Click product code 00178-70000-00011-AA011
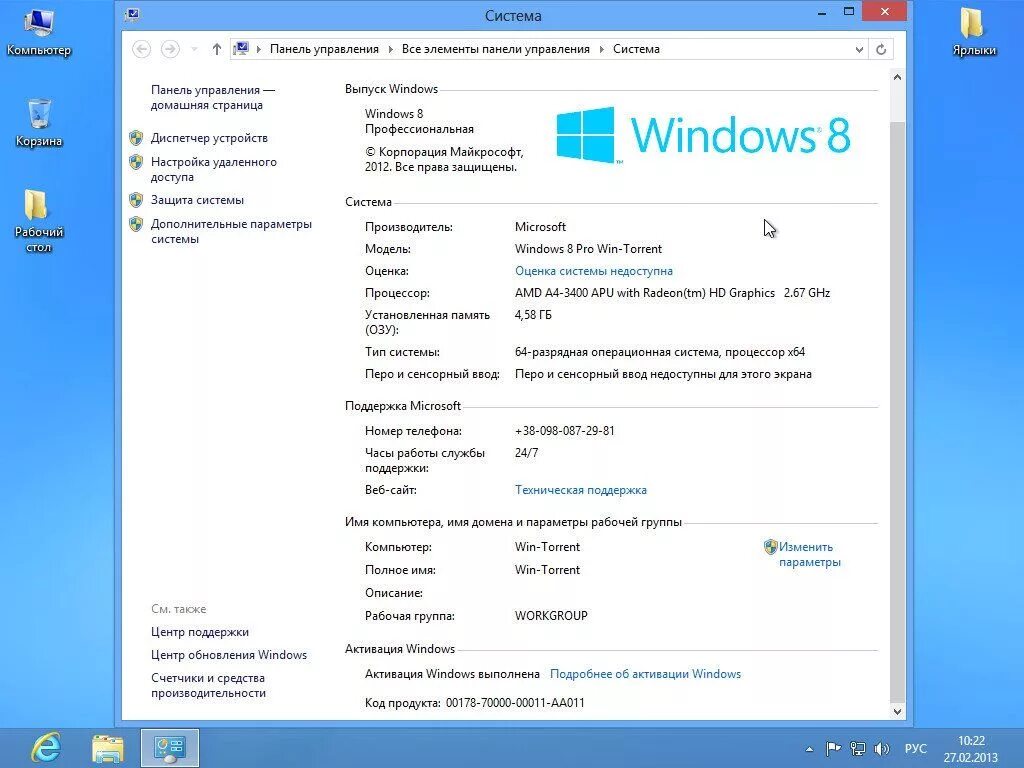1024x768 pixels. (x=515, y=703)
